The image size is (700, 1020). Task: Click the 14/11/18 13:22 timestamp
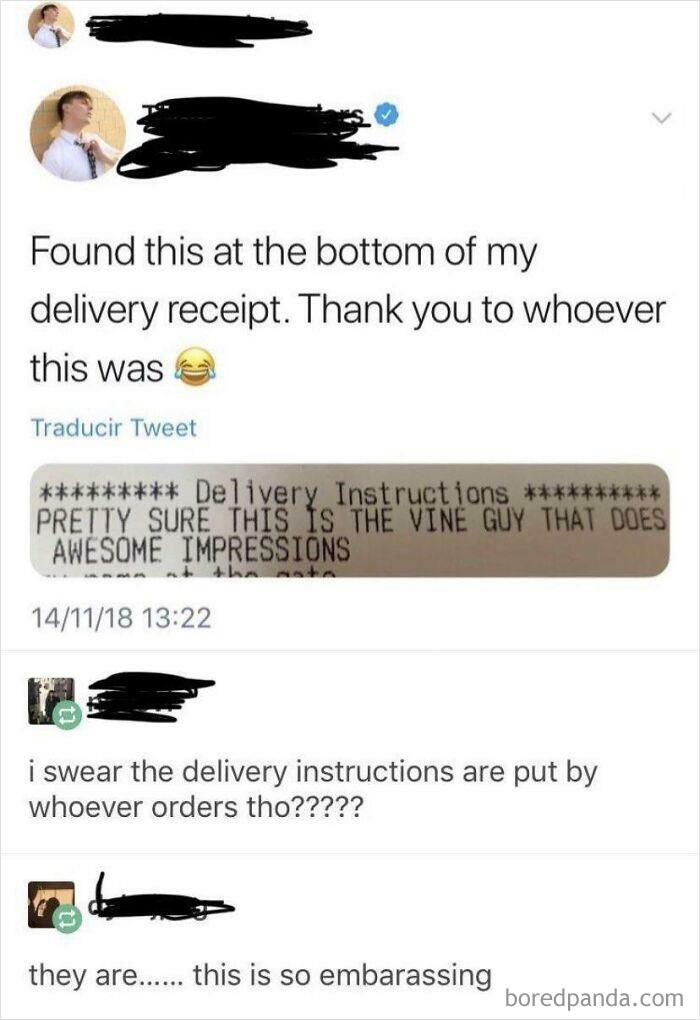(x=121, y=617)
